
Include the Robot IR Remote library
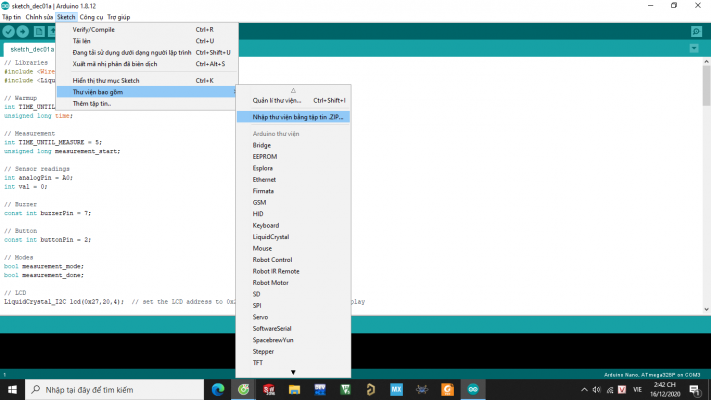click(293, 271)
